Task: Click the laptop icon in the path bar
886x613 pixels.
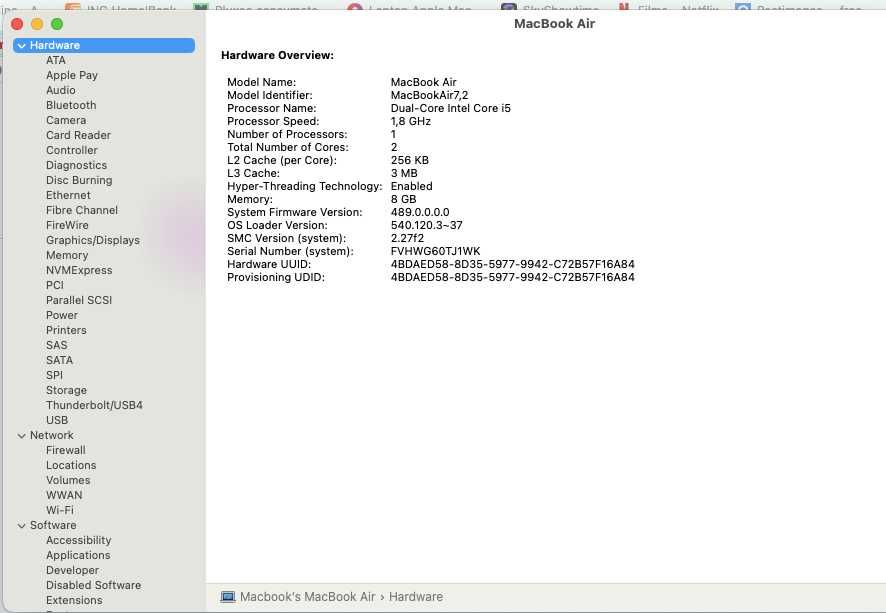Action: coord(228,597)
